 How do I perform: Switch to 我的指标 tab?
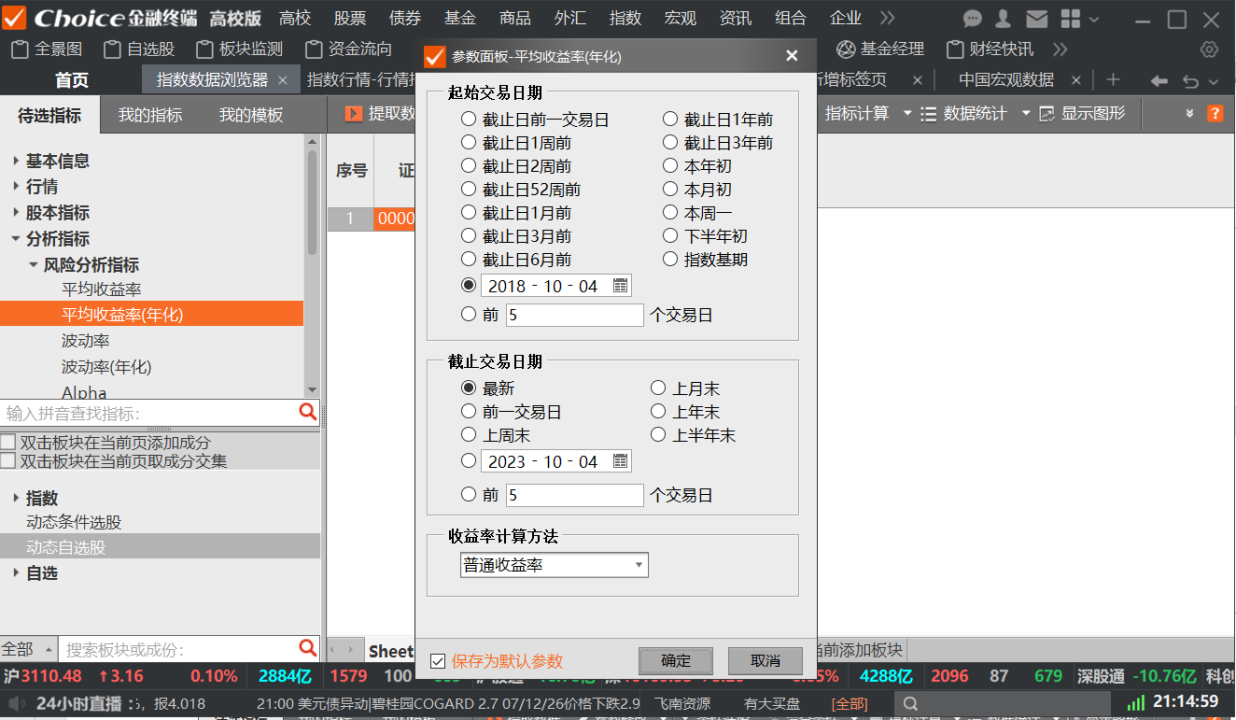point(150,115)
